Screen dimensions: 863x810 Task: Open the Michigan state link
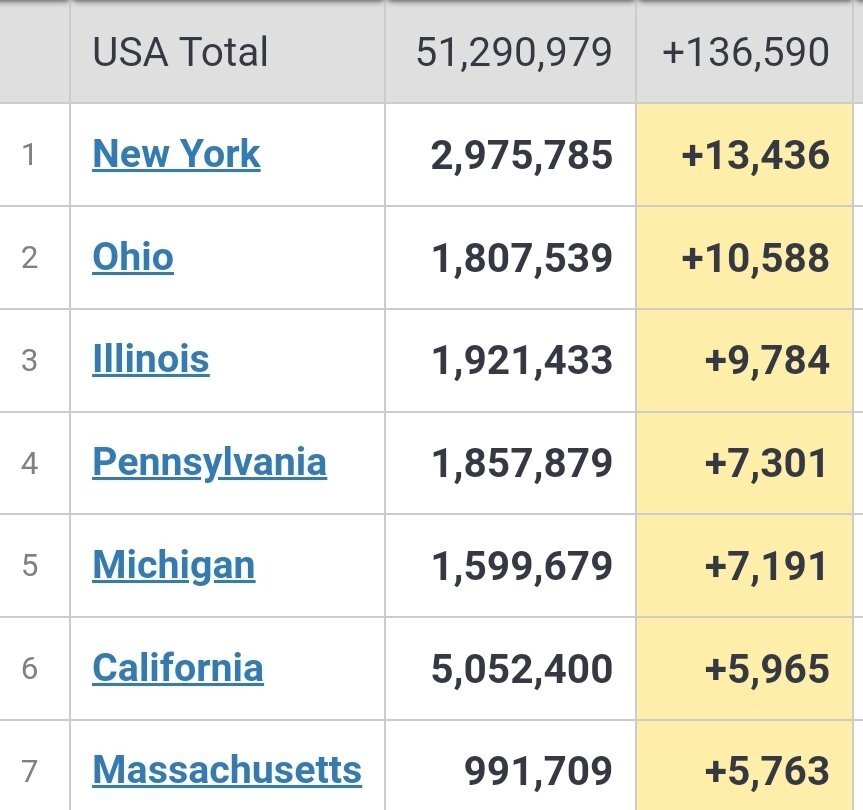pos(173,566)
